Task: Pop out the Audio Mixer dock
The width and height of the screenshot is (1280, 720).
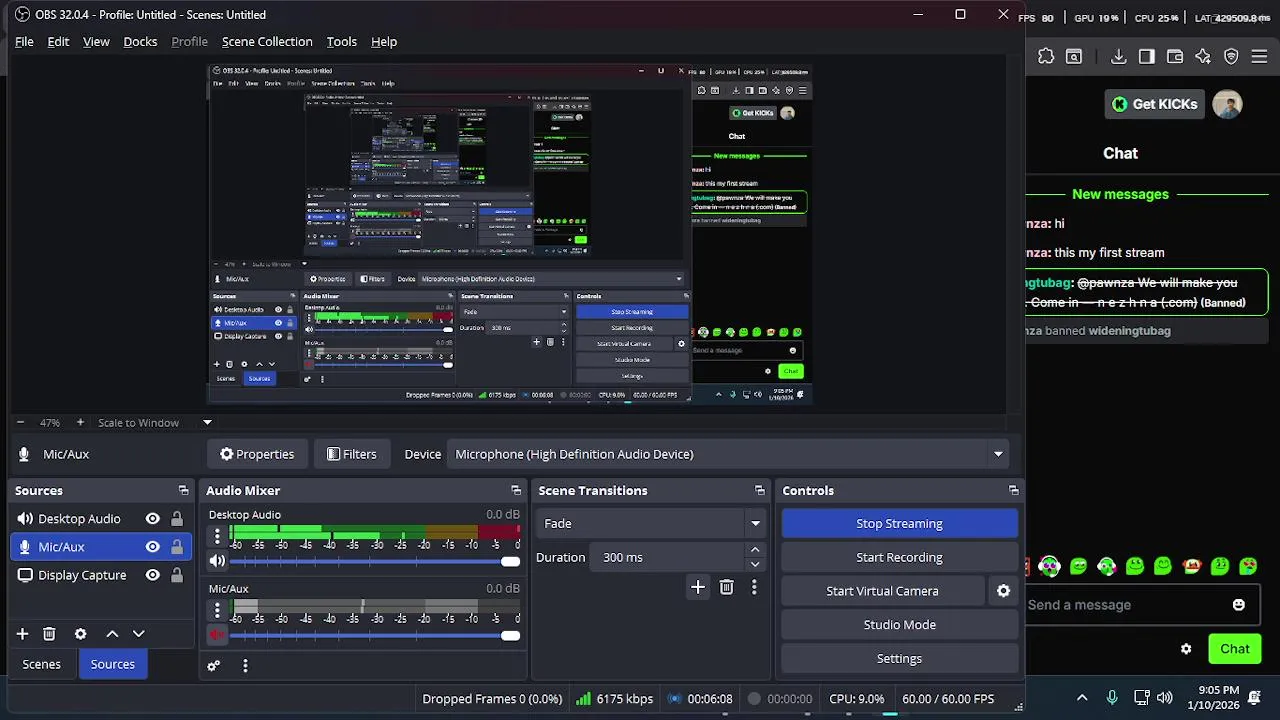Action: 516,490
